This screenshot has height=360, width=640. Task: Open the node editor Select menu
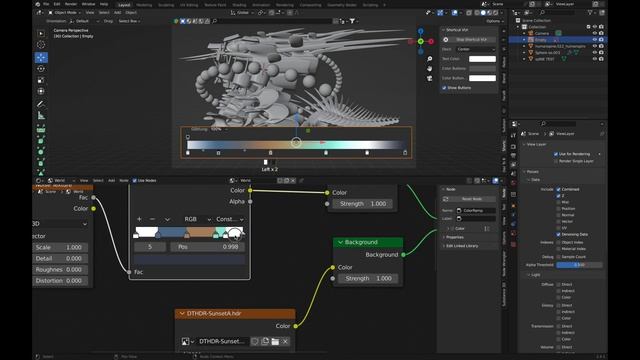click(x=98, y=180)
